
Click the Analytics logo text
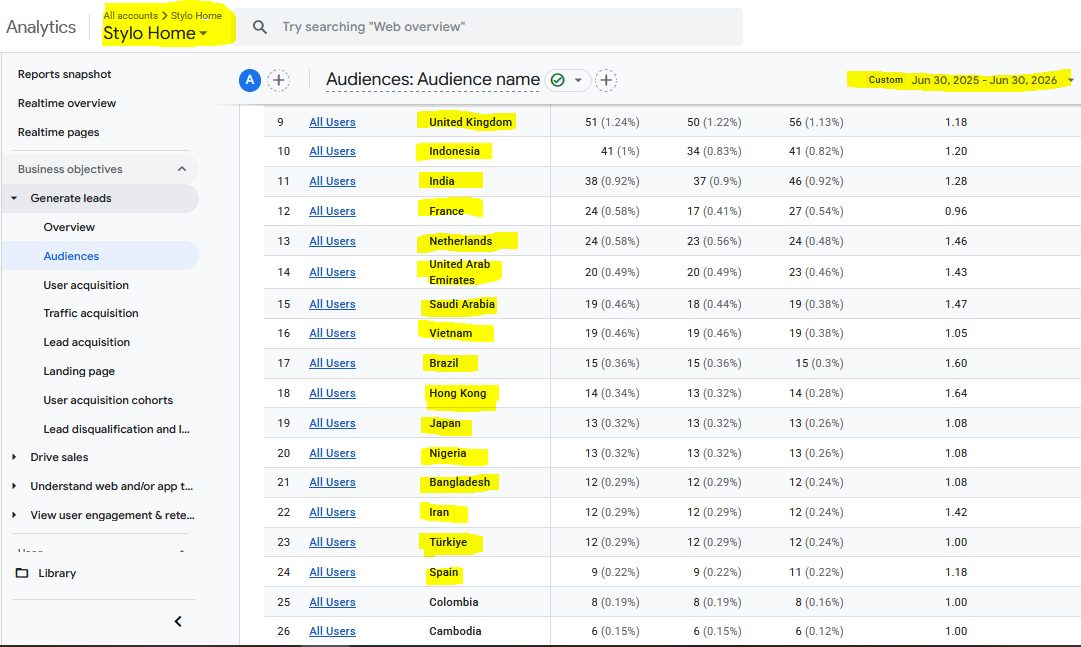tap(41, 27)
